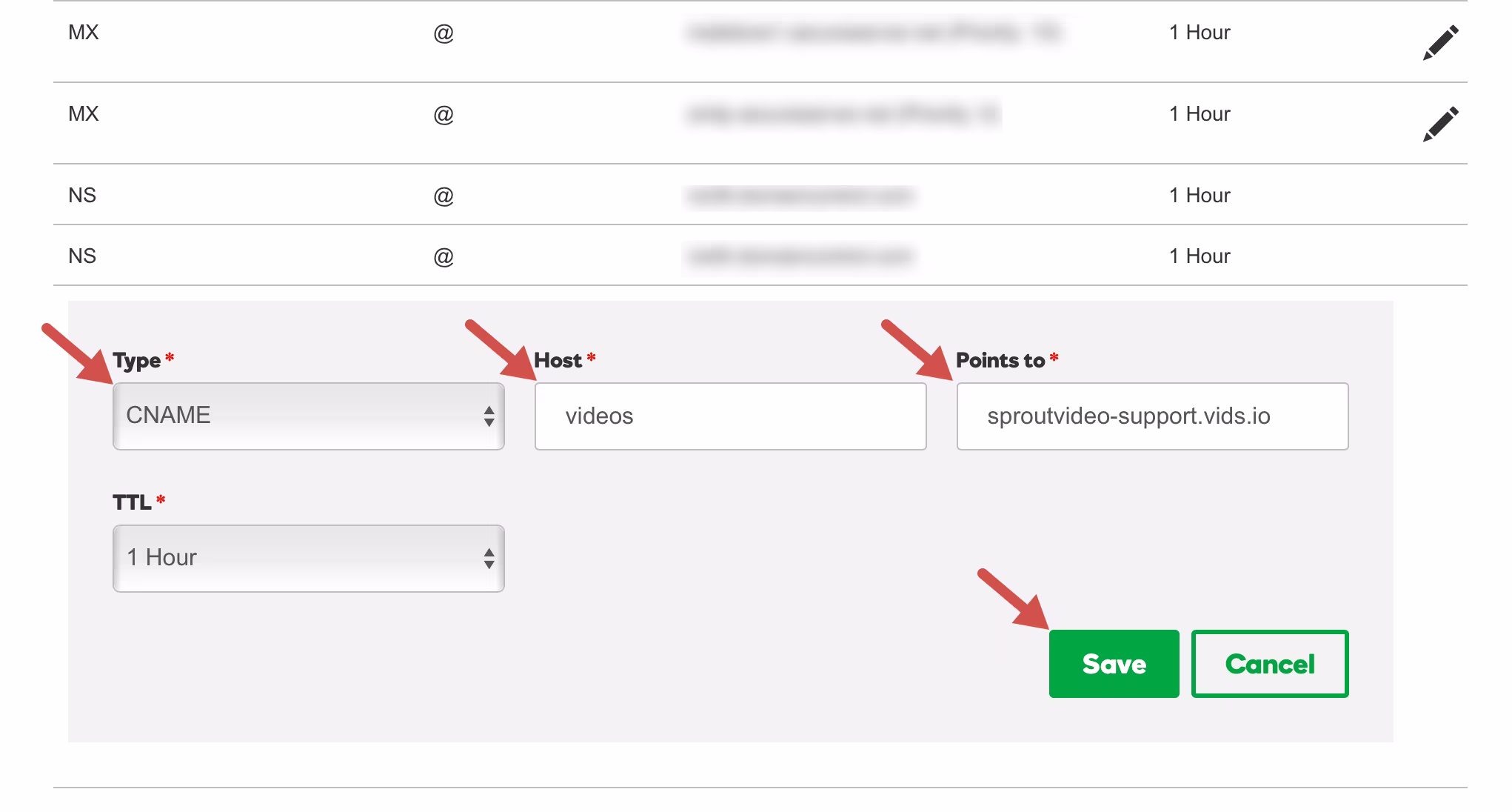Edit the first MX record pencil icon
This screenshot has height=812, width=1512.
[x=1441, y=42]
